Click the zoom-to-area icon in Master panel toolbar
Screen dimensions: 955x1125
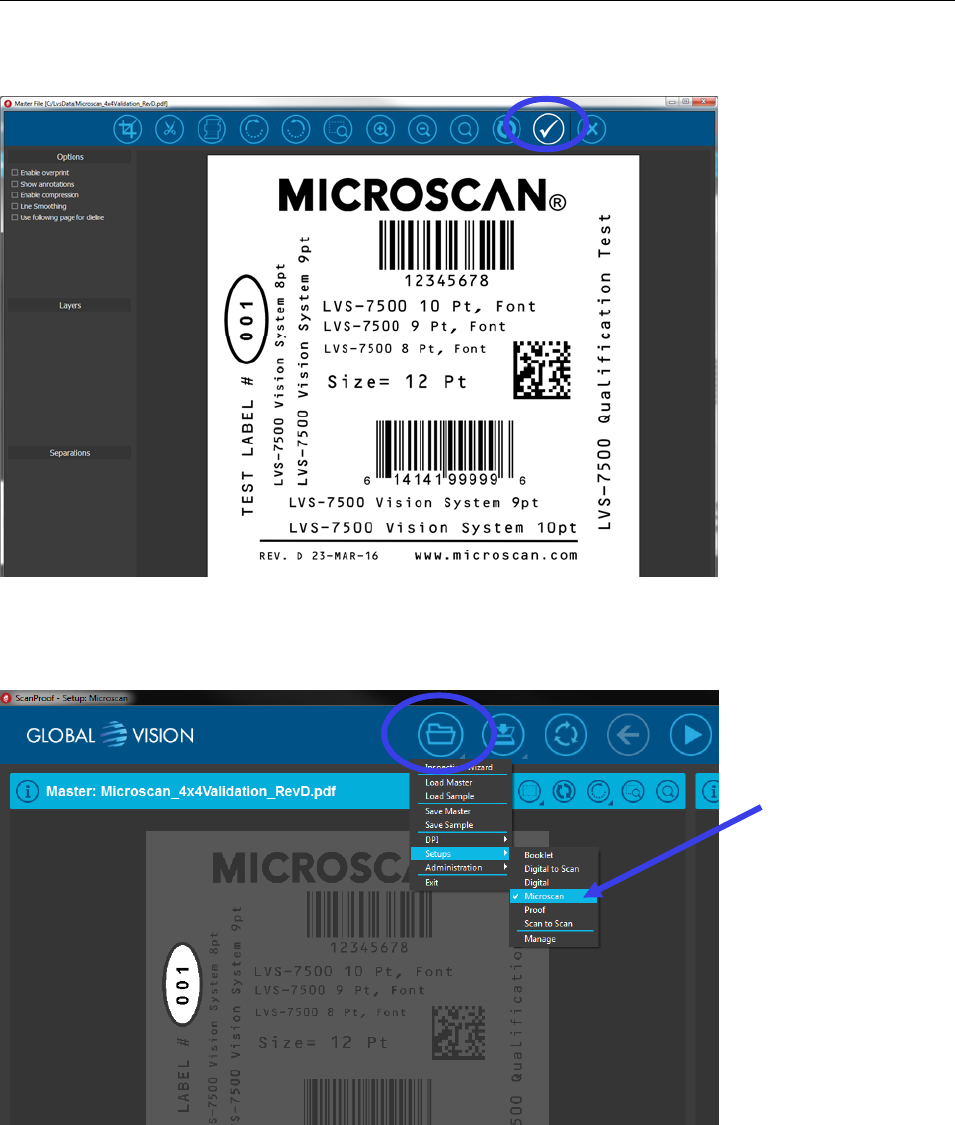click(x=633, y=791)
